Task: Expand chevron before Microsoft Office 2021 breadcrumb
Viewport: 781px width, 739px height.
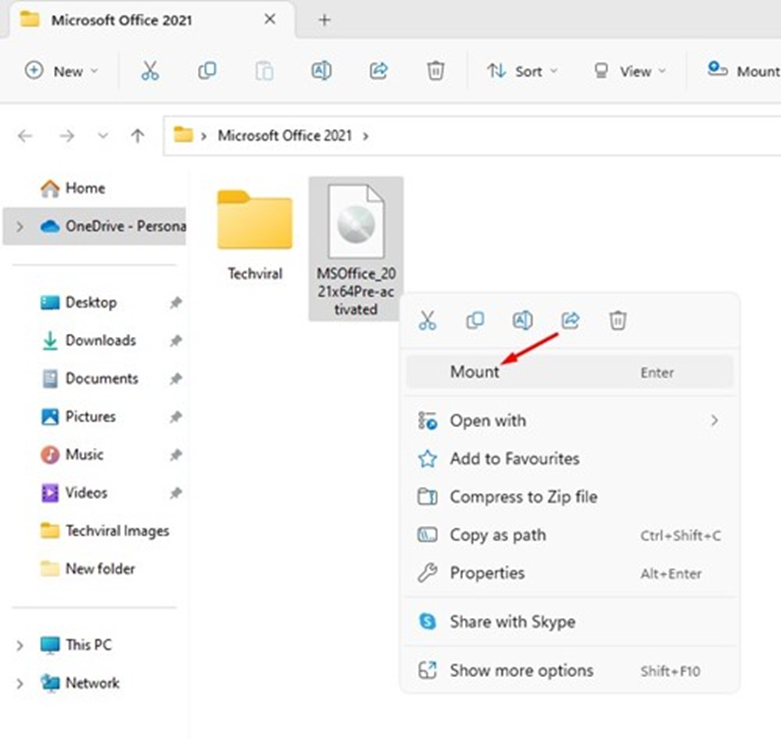Action: click(203, 136)
